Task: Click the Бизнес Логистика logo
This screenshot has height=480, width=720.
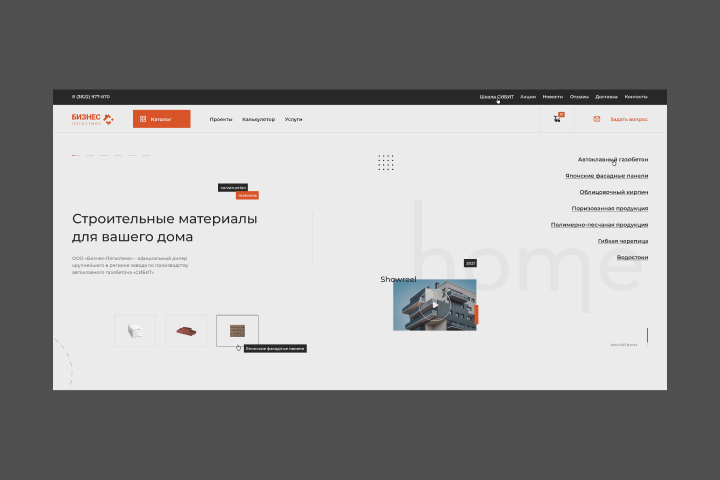Action: click(x=93, y=119)
